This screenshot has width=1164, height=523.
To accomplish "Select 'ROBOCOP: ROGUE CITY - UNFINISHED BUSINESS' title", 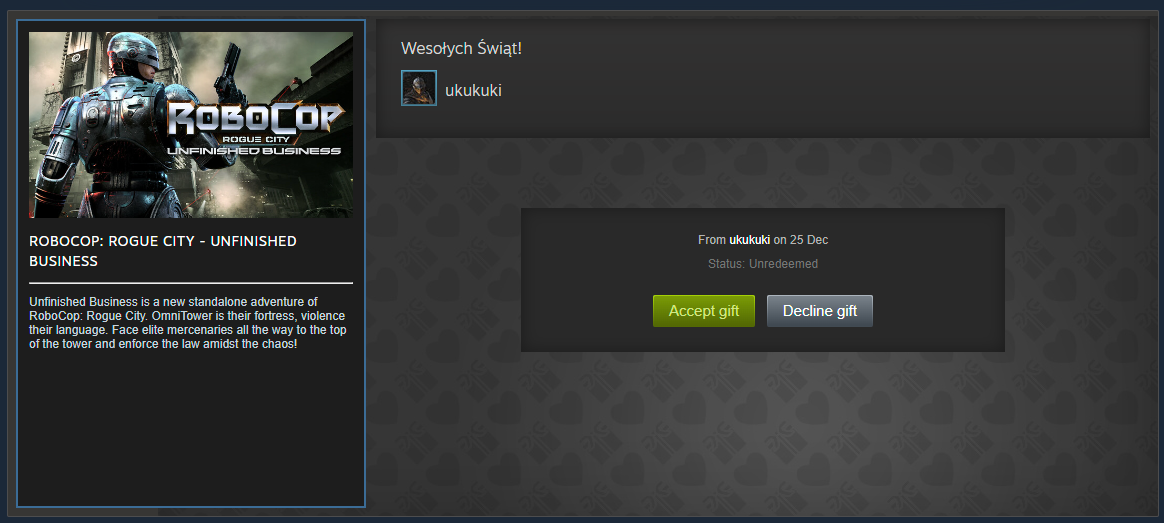I will [163, 251].
